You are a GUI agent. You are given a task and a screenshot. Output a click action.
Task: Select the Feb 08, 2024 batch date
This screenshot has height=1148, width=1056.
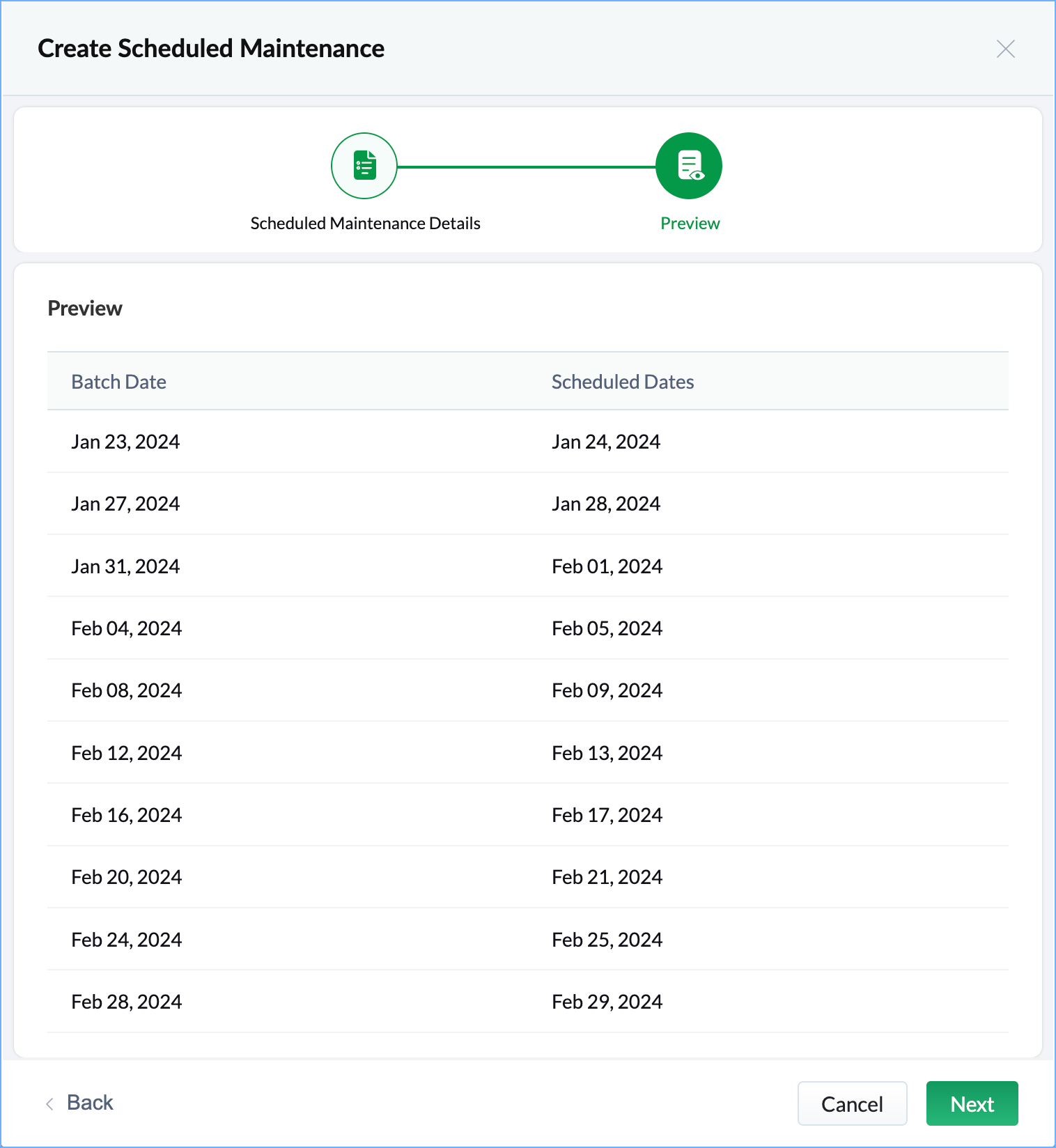126,690
